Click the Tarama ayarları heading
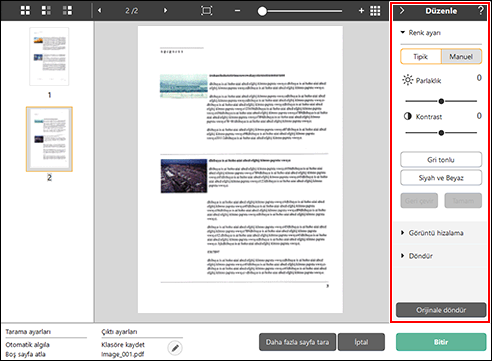Viewport: 492px width, 361px height. 28,332
